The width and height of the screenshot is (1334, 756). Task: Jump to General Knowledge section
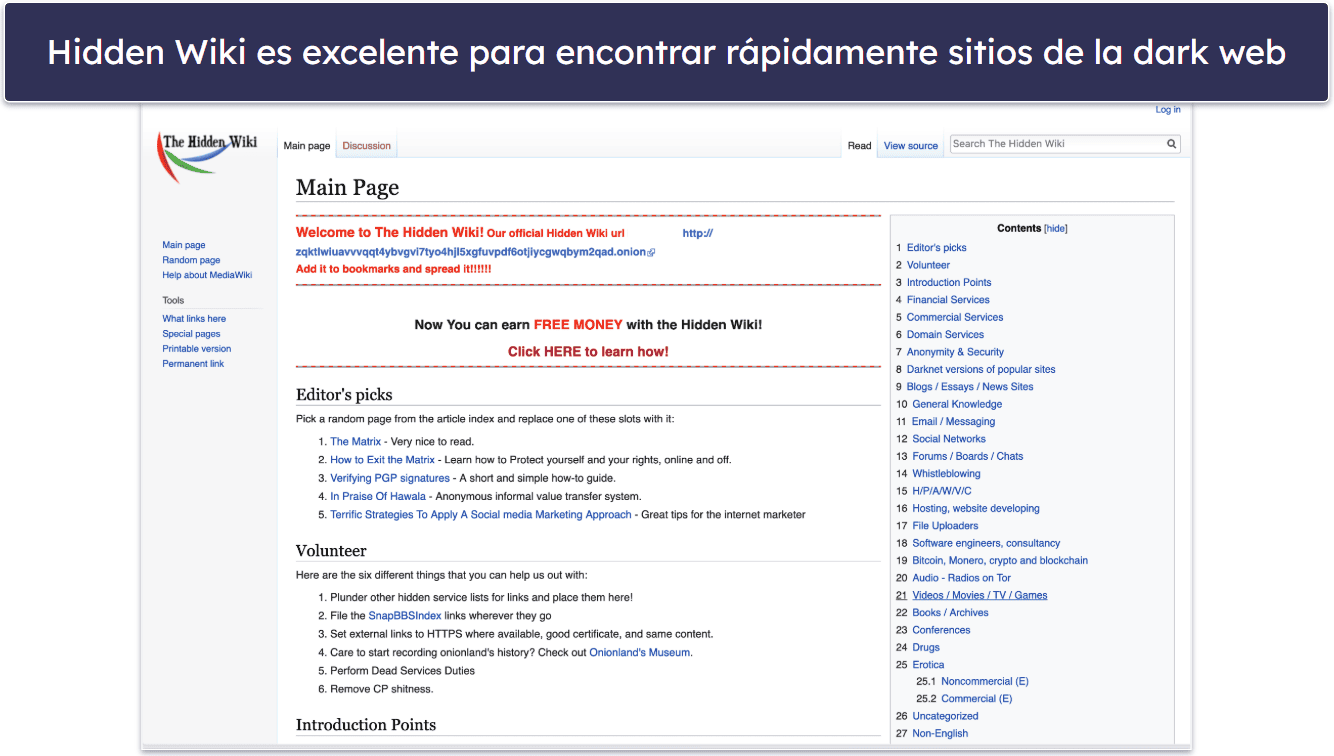957,404
